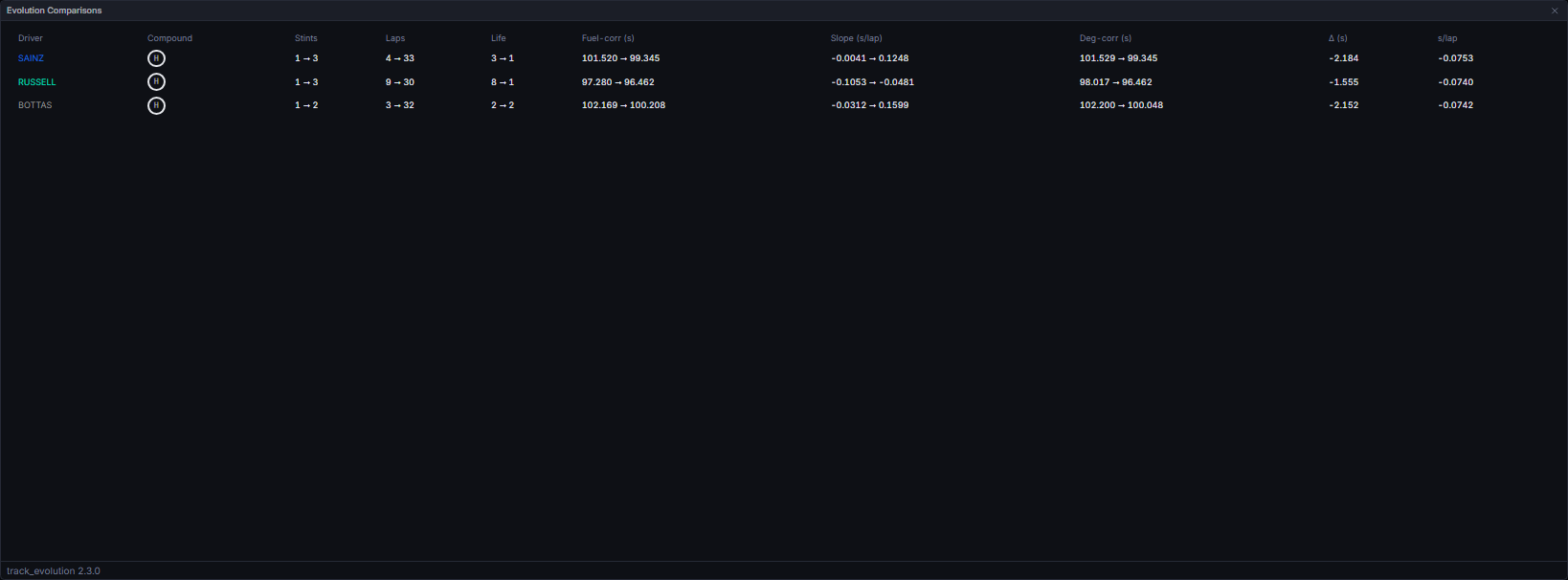This screenshot has height=580, width=1568.
Task: Select driver RUSSELL
Action: 37,82
